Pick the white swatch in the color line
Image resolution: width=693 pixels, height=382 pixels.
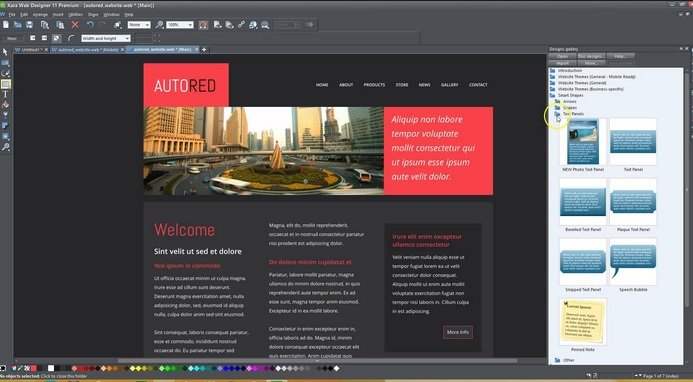(51, 368)
